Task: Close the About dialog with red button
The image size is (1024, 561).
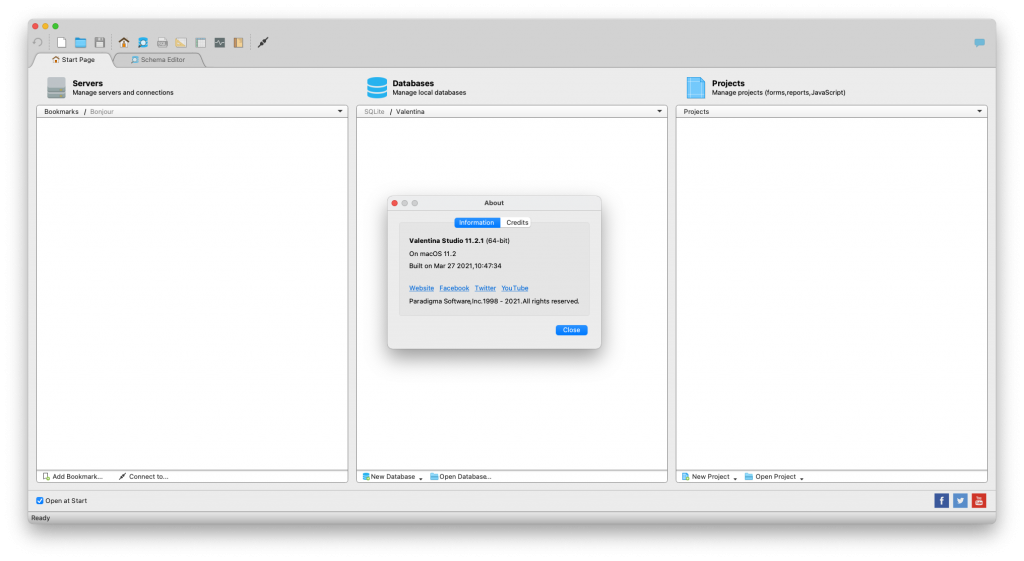Action: 394,203
